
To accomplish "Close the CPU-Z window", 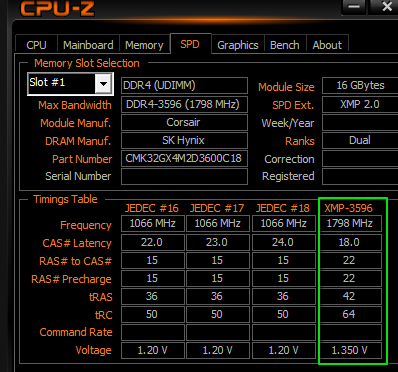I will [387, 7].
